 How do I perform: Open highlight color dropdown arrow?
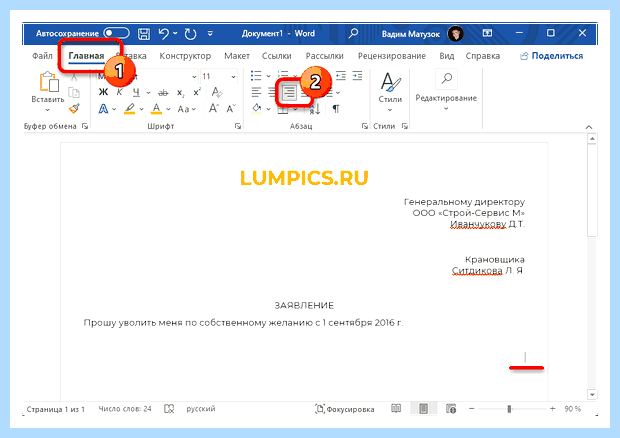(x=142, y=109)
